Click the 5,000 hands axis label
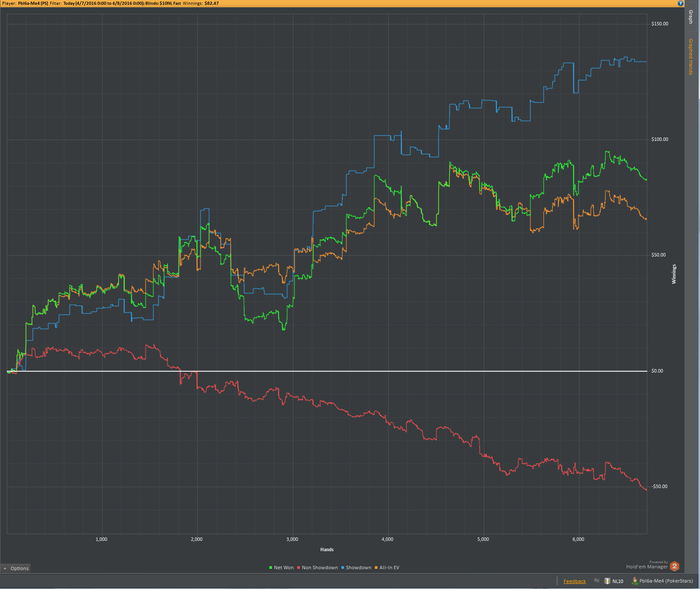This screenshot has width=700, height=589. click(483, 539)
